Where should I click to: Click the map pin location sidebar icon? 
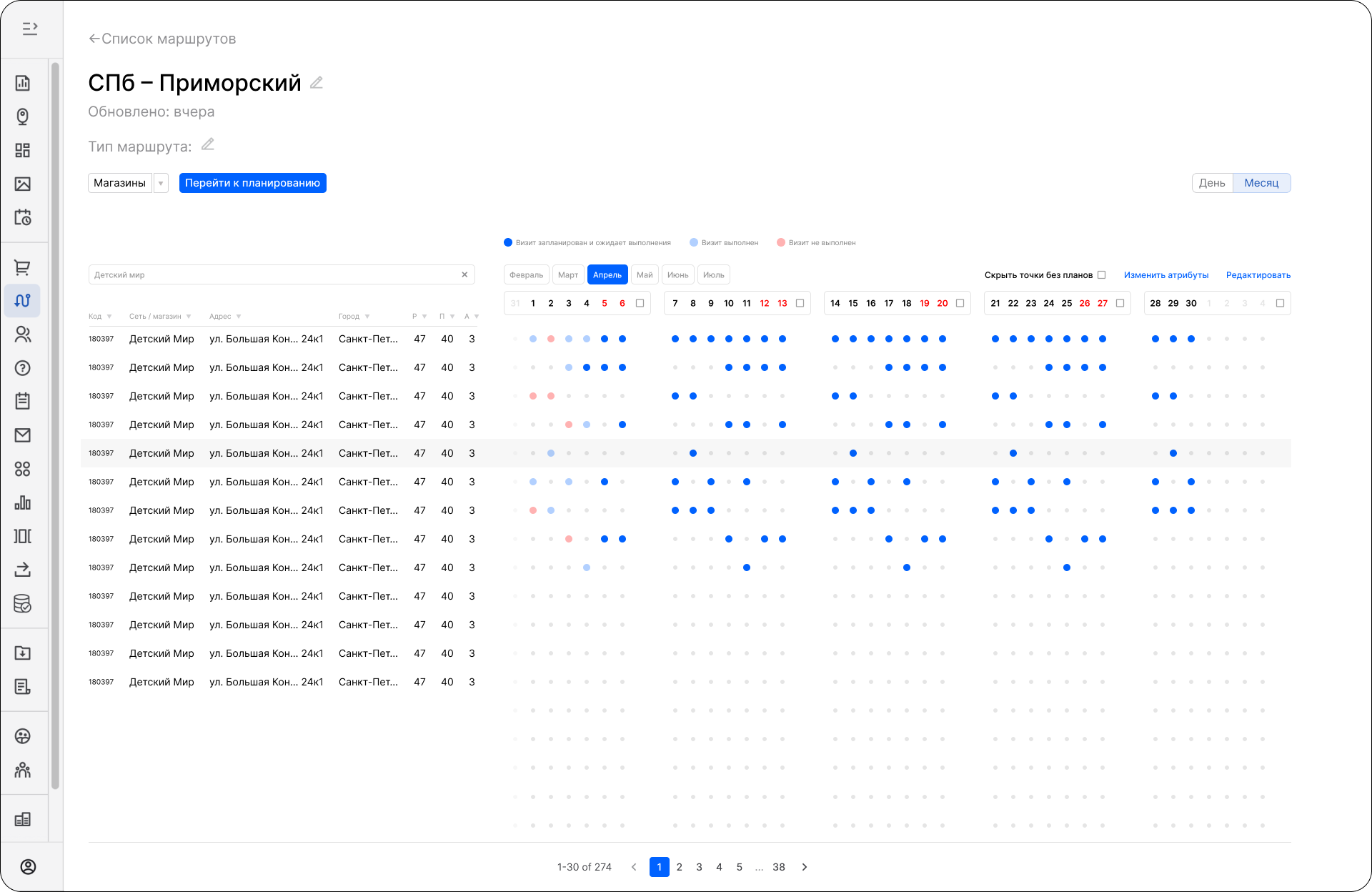point(23,117)
